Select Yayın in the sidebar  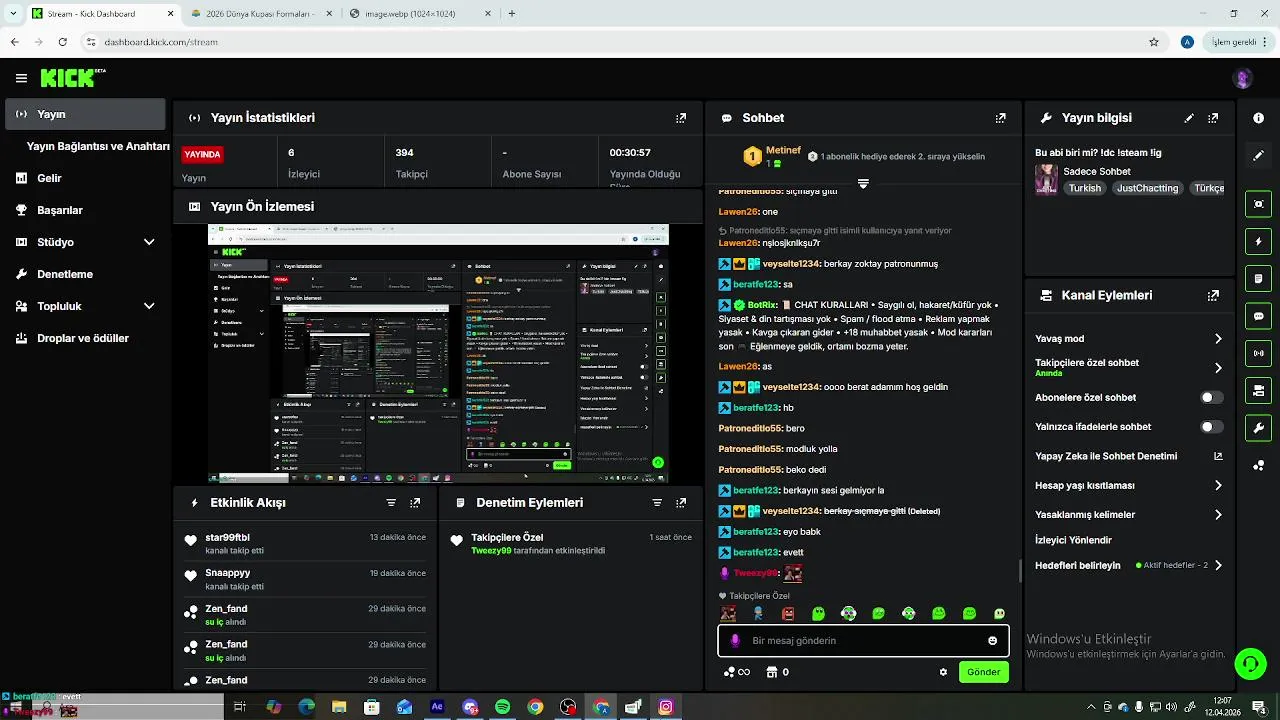pyautogui.click(x=85, y=114)
